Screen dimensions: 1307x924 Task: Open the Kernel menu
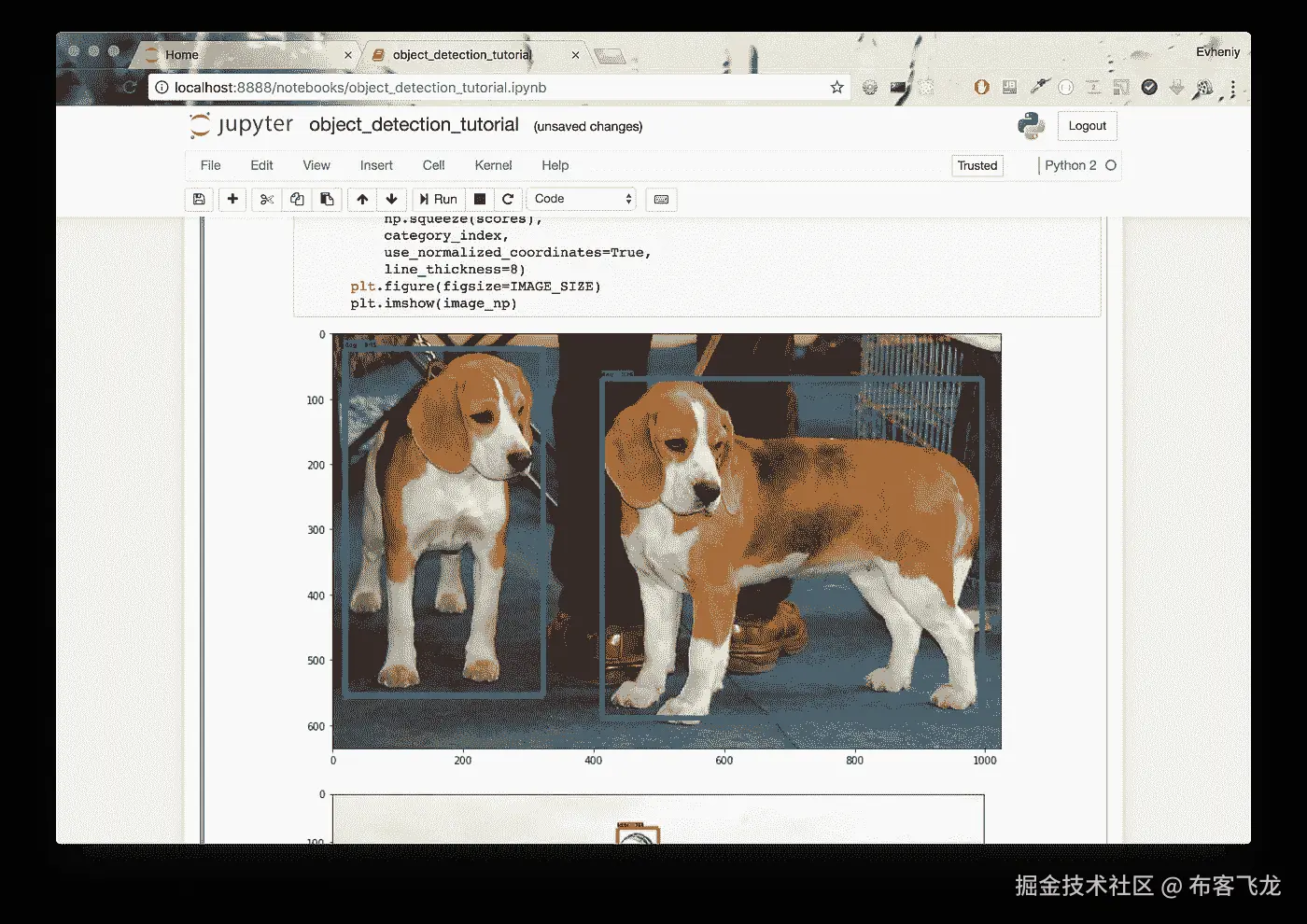493,165
